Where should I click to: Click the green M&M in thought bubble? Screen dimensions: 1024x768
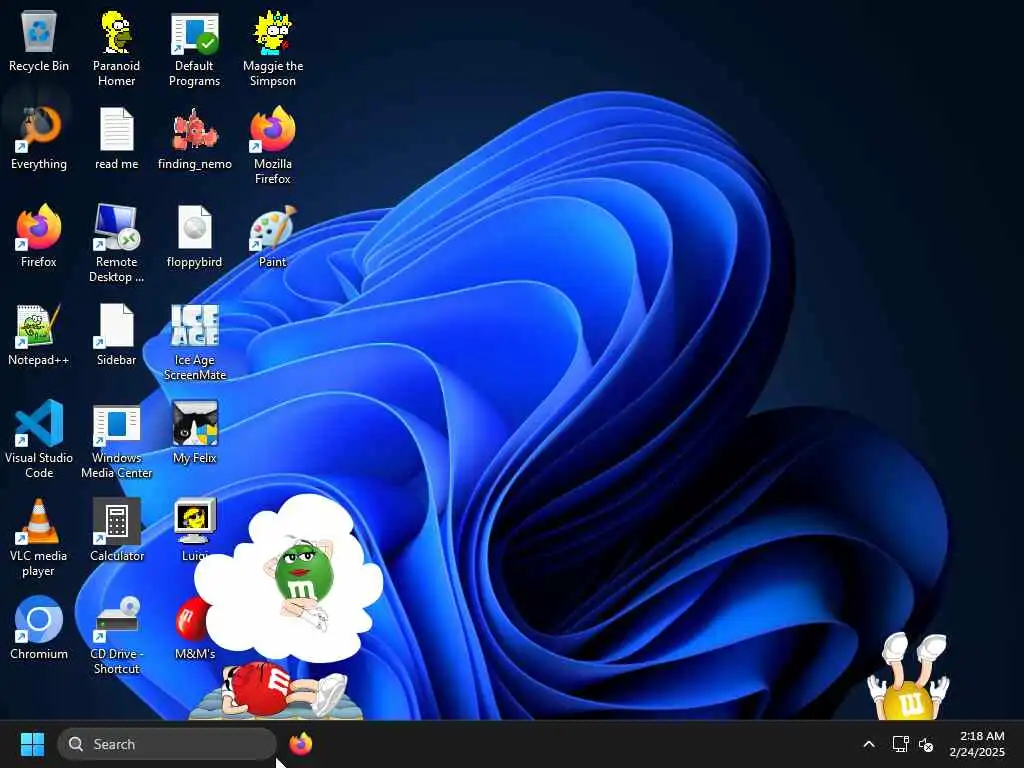coord(303,581)
